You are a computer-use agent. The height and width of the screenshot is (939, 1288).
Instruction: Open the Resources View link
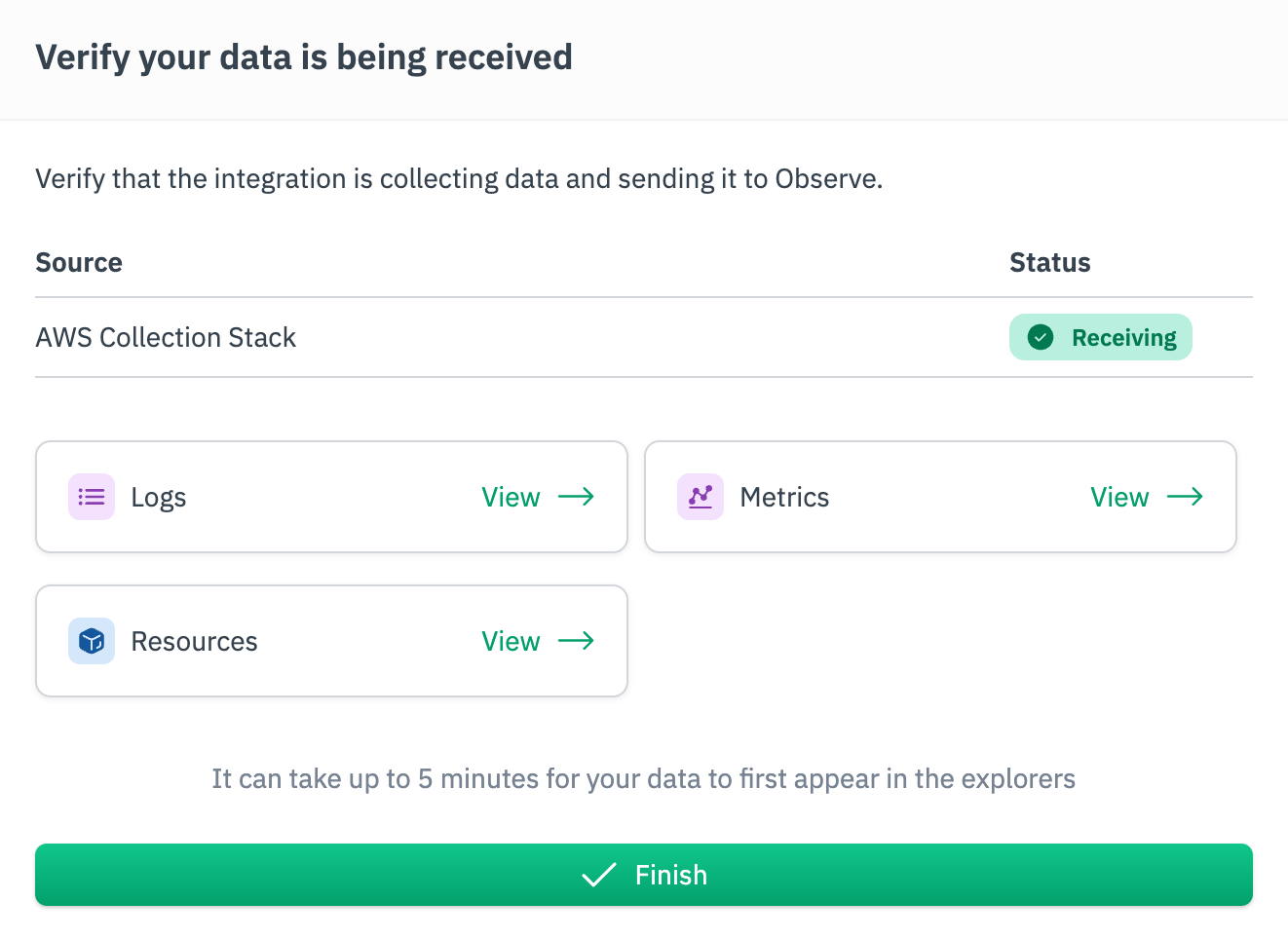(x=511, y=641)
